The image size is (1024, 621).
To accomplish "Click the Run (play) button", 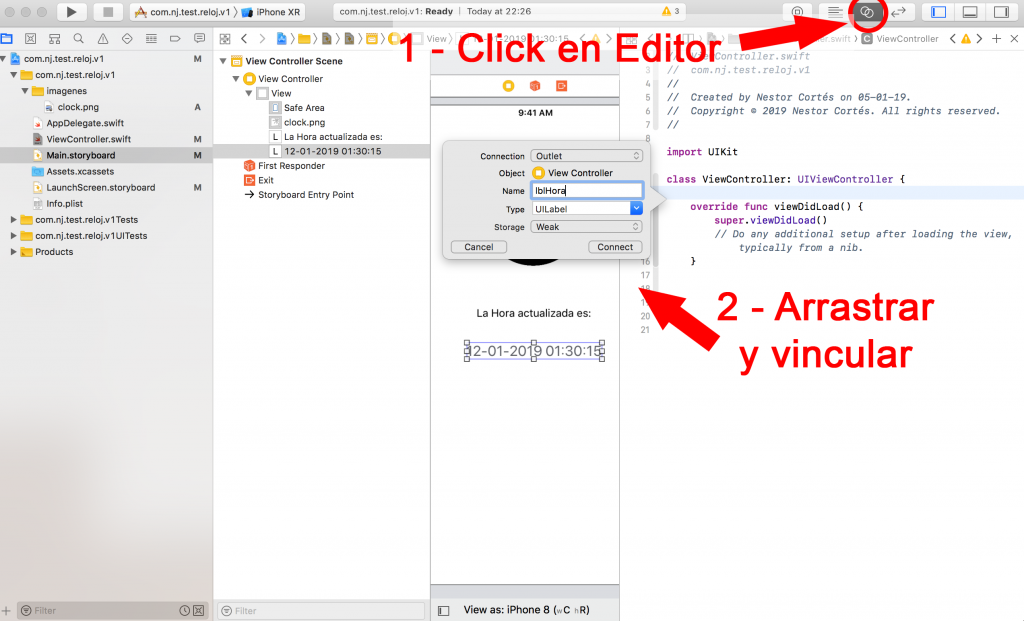I will point(71,12).
